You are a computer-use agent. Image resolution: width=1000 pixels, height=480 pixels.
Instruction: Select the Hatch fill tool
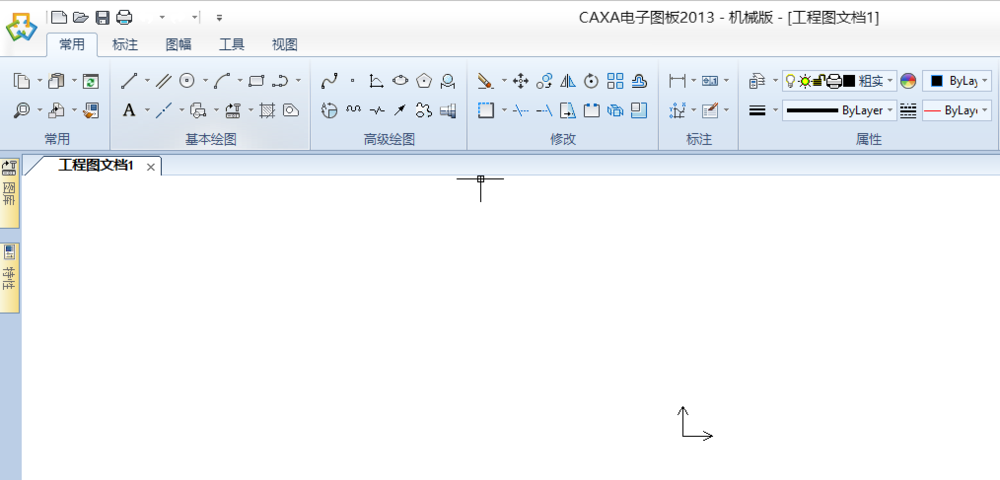[x=267, y=110]
